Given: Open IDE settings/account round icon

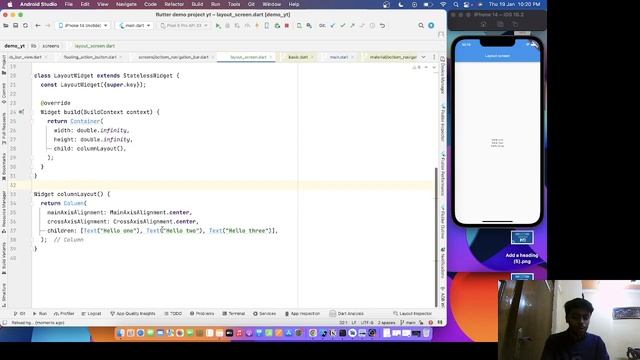Looking at the screenshot, I should pos(431,25).
